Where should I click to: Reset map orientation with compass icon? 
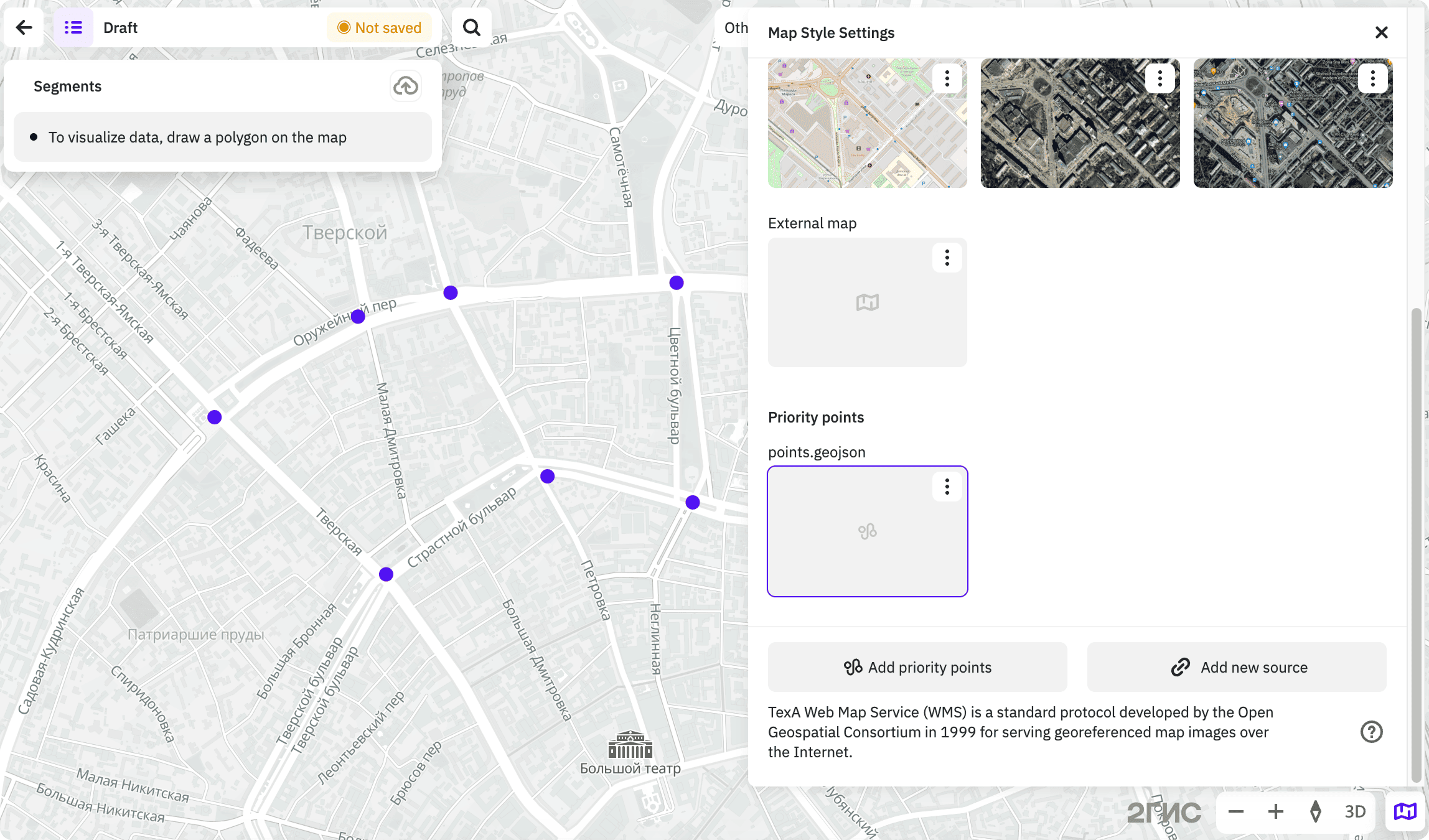pos(1316,811)
